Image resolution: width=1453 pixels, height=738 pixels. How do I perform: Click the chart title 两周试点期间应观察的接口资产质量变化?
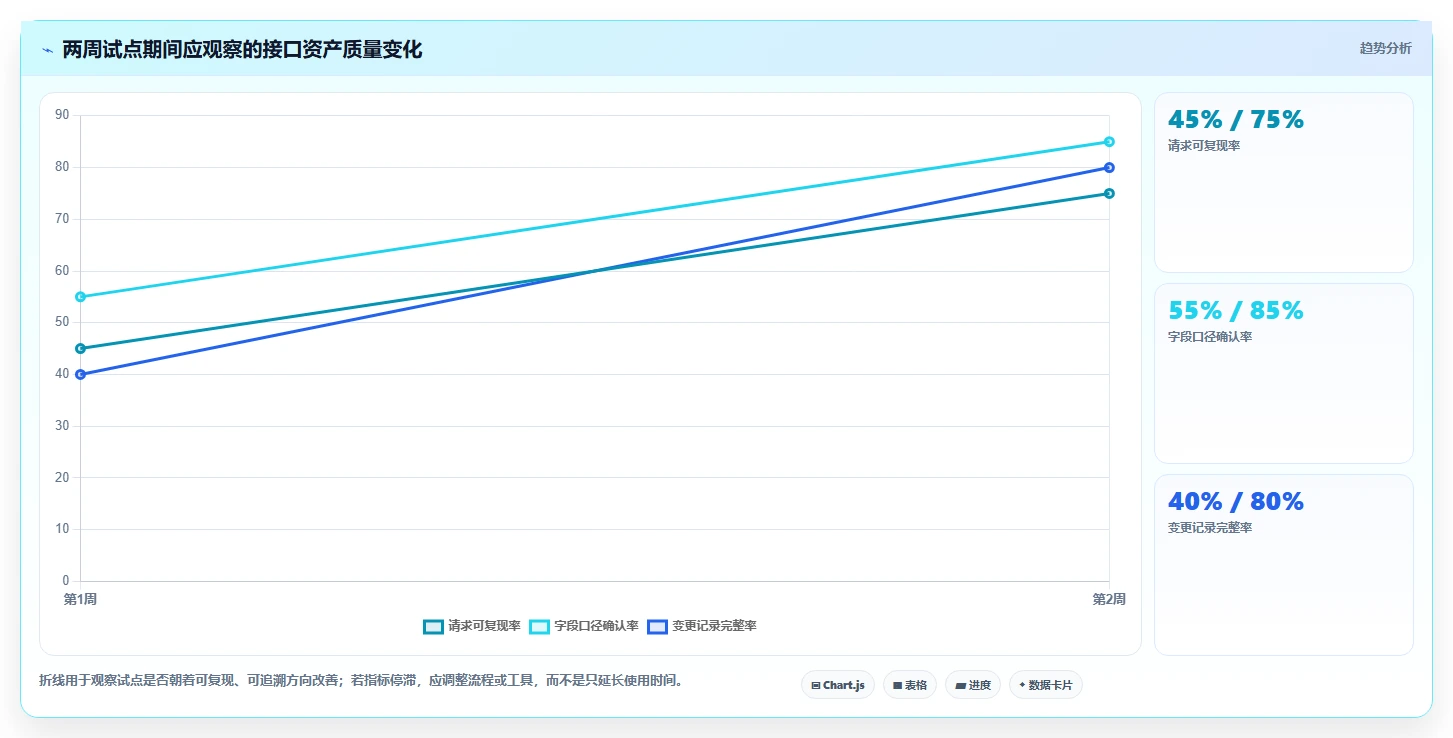coord(242,50)
